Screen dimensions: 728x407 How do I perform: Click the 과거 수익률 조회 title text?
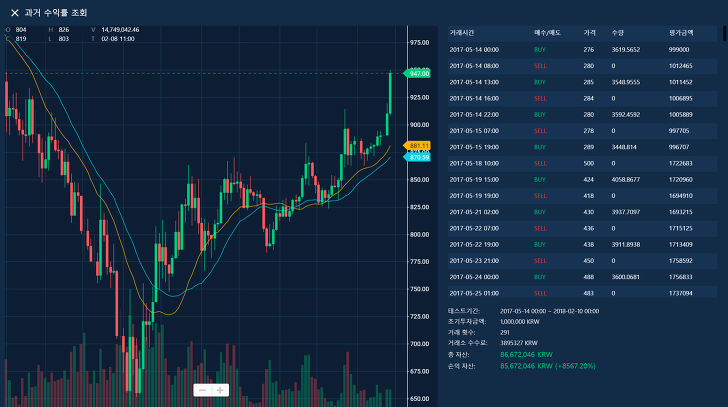(x=56, y=13)
